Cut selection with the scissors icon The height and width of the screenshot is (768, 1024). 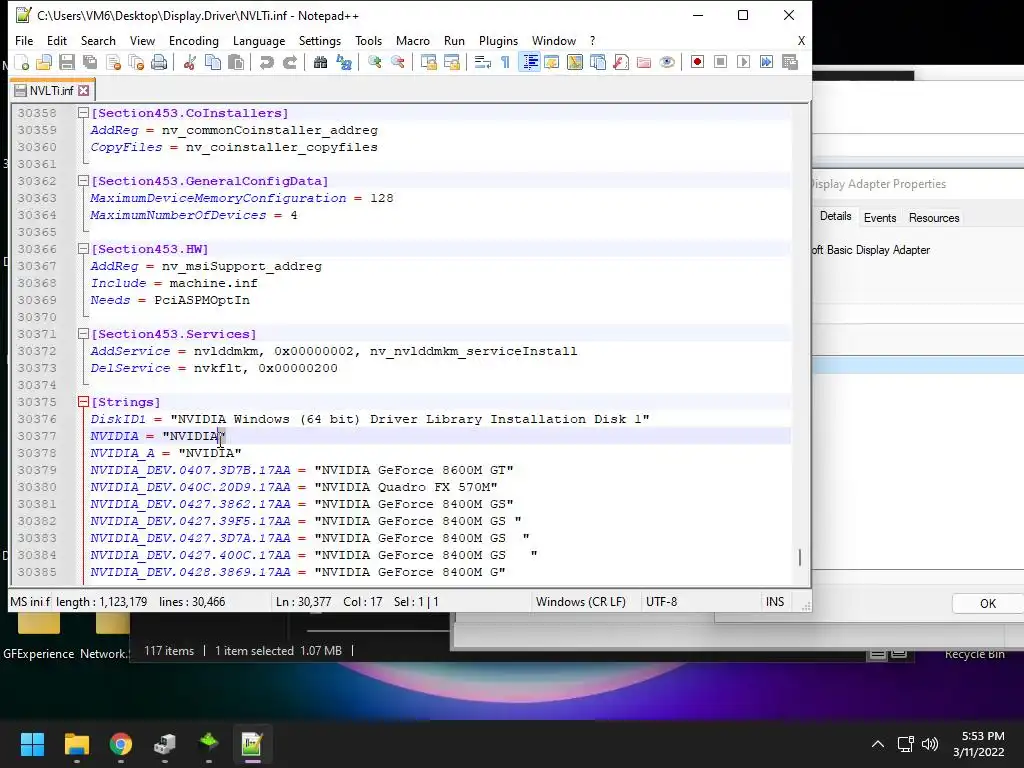[x=189, y=62]
